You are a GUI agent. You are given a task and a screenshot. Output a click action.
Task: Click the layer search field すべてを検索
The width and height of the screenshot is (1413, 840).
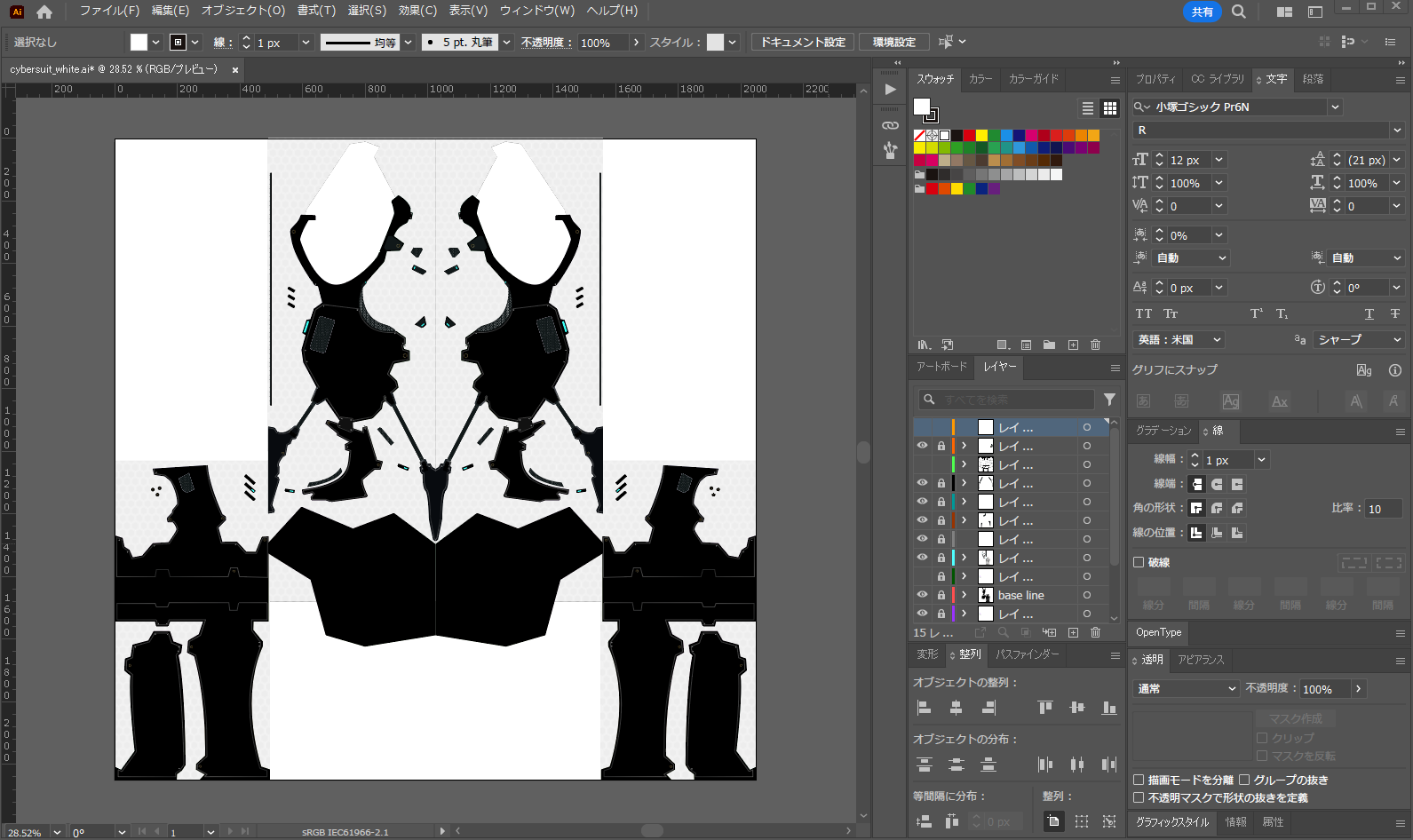coord(1006,400)
